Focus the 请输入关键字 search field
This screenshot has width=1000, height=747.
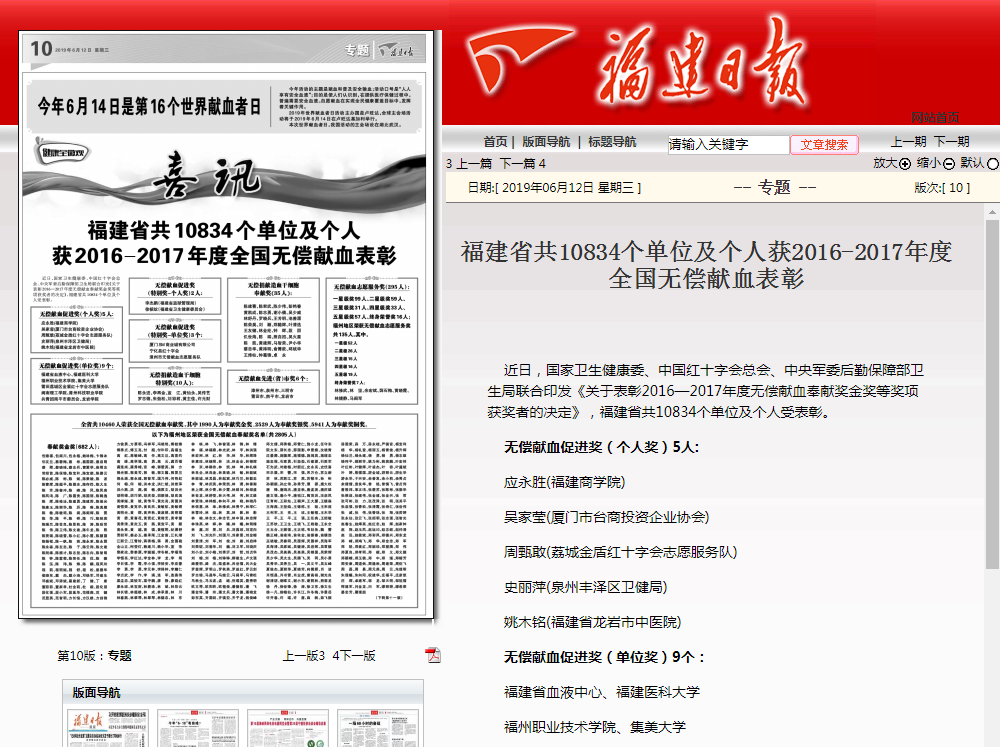(x=727, y=144)
